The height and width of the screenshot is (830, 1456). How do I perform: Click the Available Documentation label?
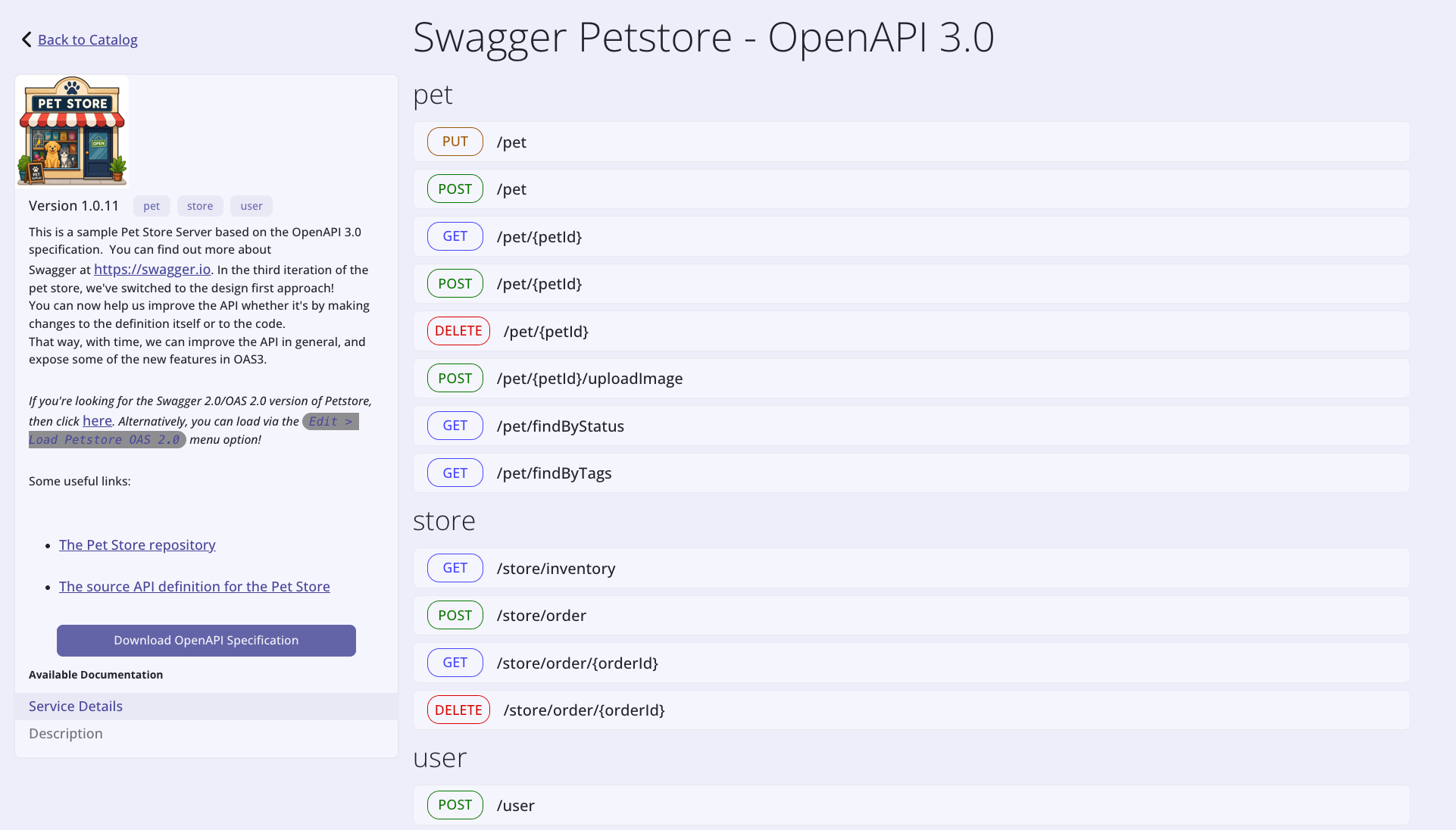(95, 675)
